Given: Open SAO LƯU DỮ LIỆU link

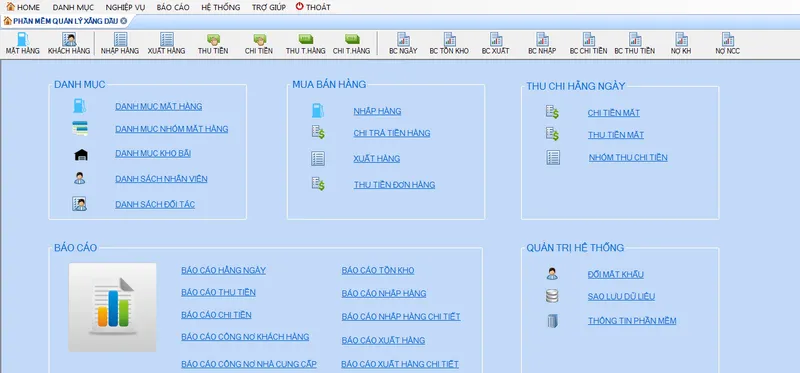Looking at the screenshot, I should (x=621, y=296).
